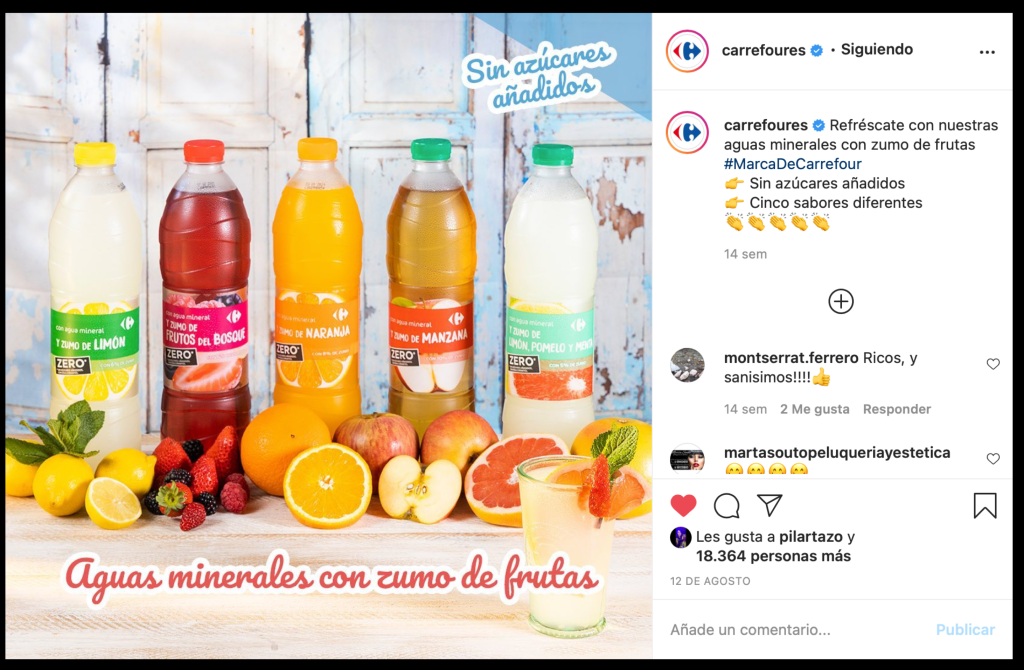Like montserrat.ferrero's comment heart
Viewport: 1024px width, 670px height.
(x=993, y=364)
